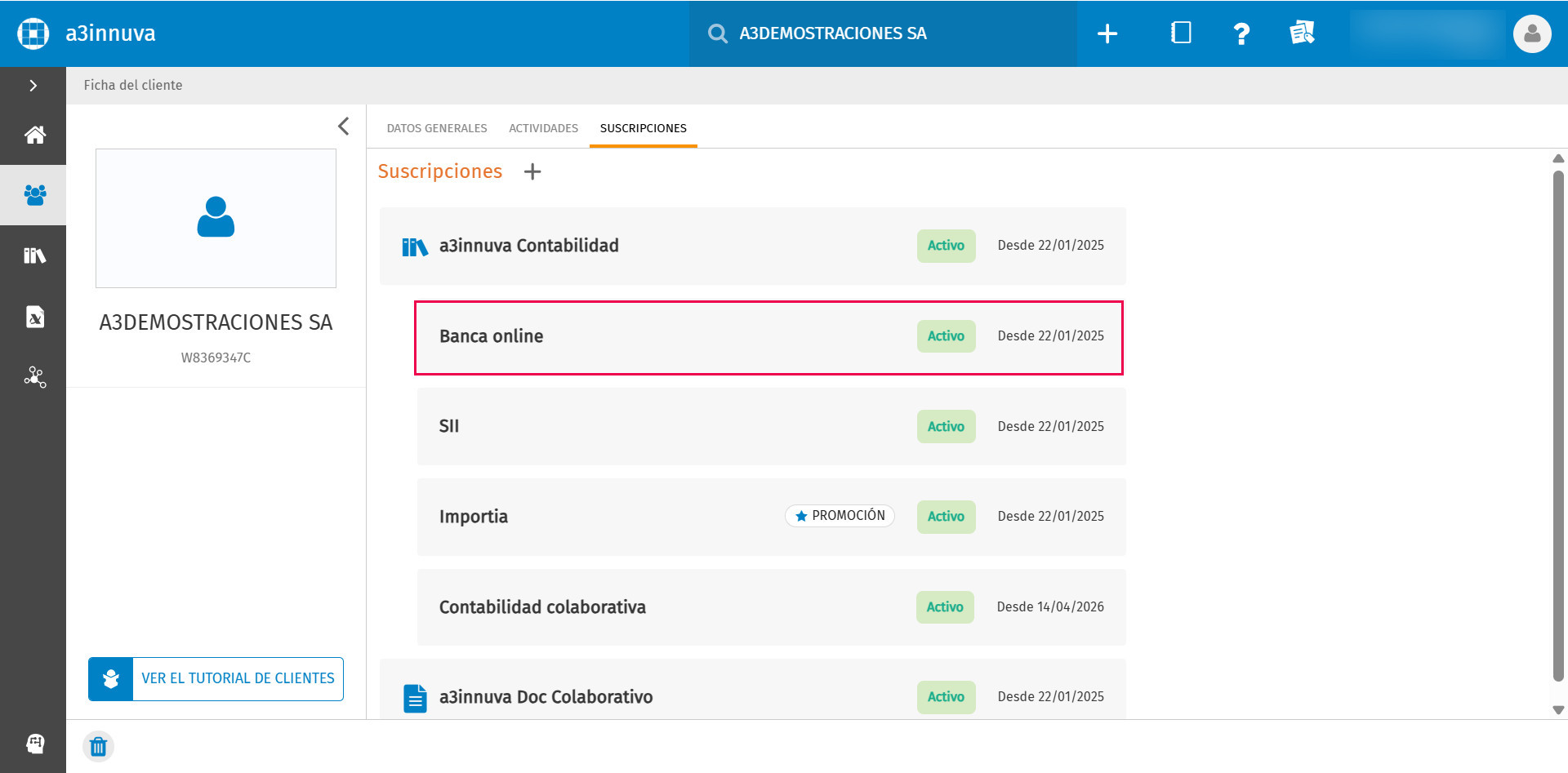Select the Banca online subscription
This screenshot has height=773, width=1568.
769,338
